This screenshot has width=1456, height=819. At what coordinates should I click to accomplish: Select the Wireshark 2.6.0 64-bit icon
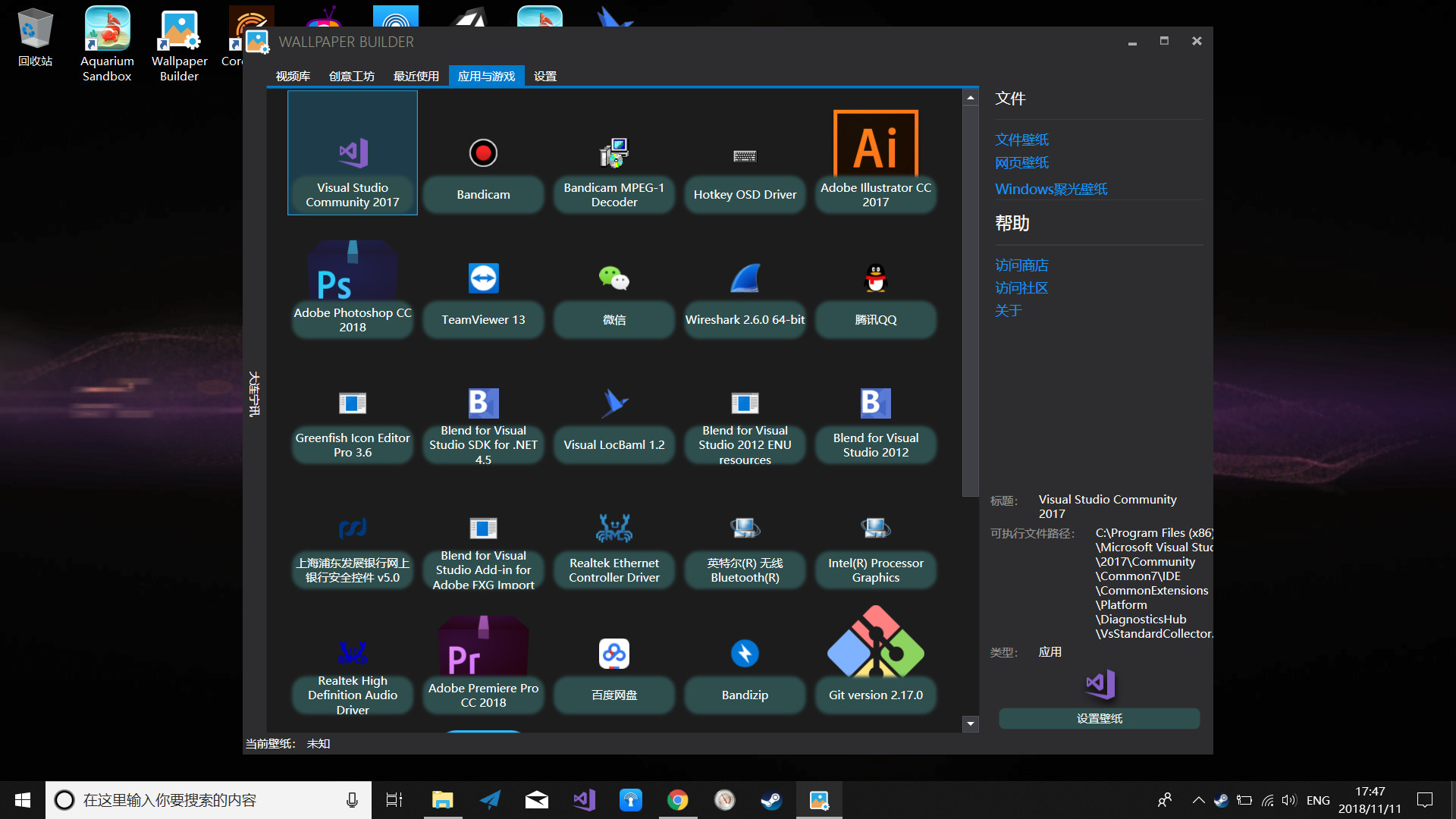point(745,296)
